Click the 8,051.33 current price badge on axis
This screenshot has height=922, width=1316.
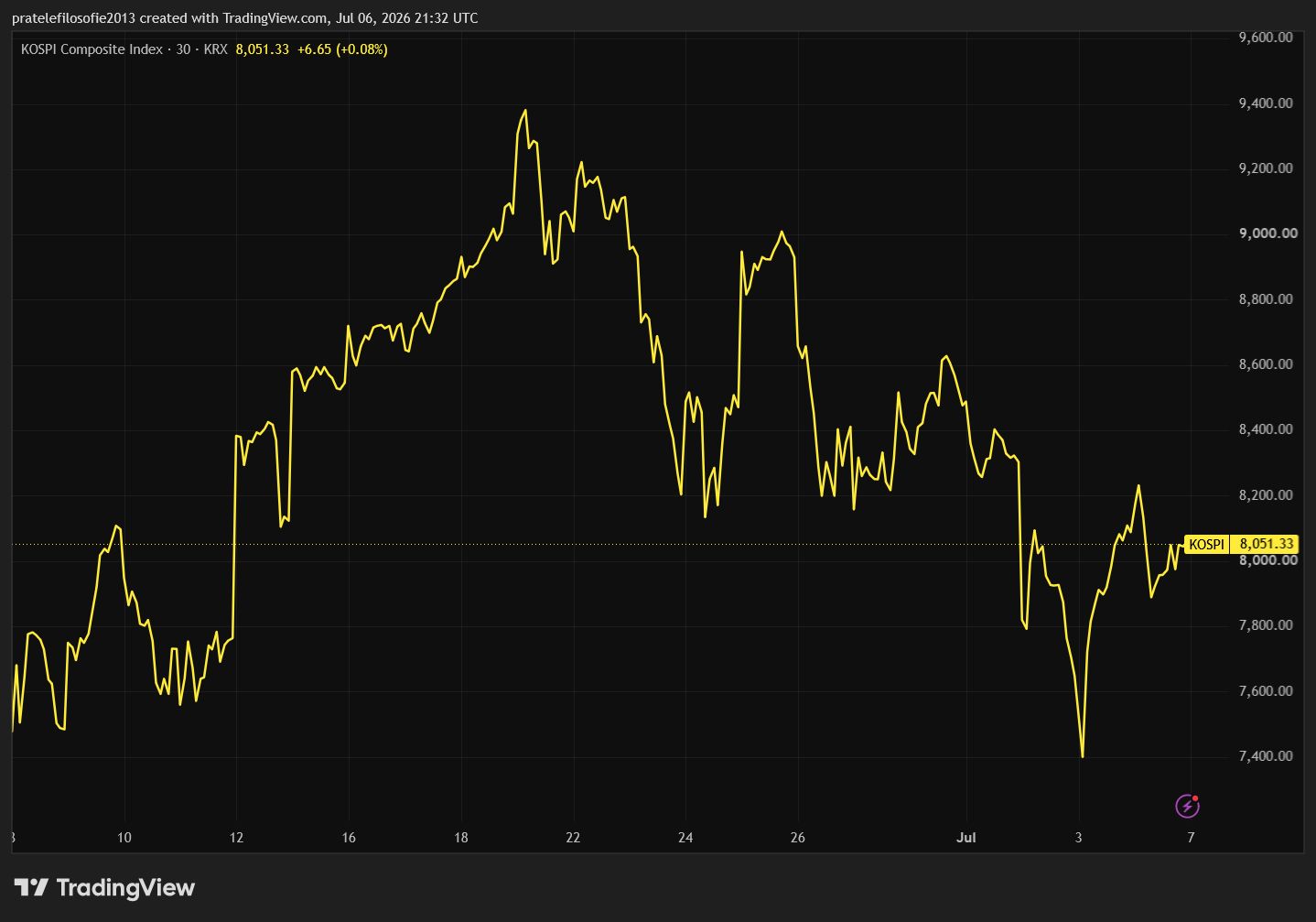(x=1267, y=544)
